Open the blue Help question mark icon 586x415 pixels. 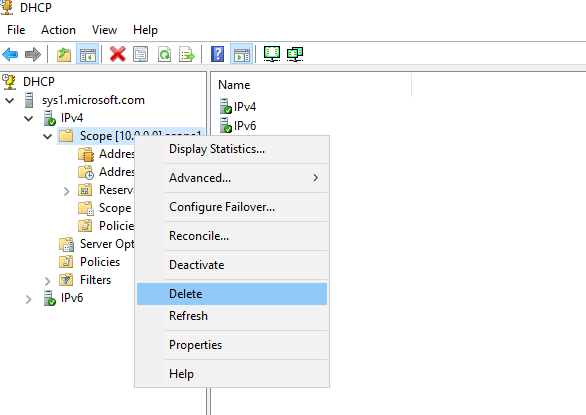(218, 54)
